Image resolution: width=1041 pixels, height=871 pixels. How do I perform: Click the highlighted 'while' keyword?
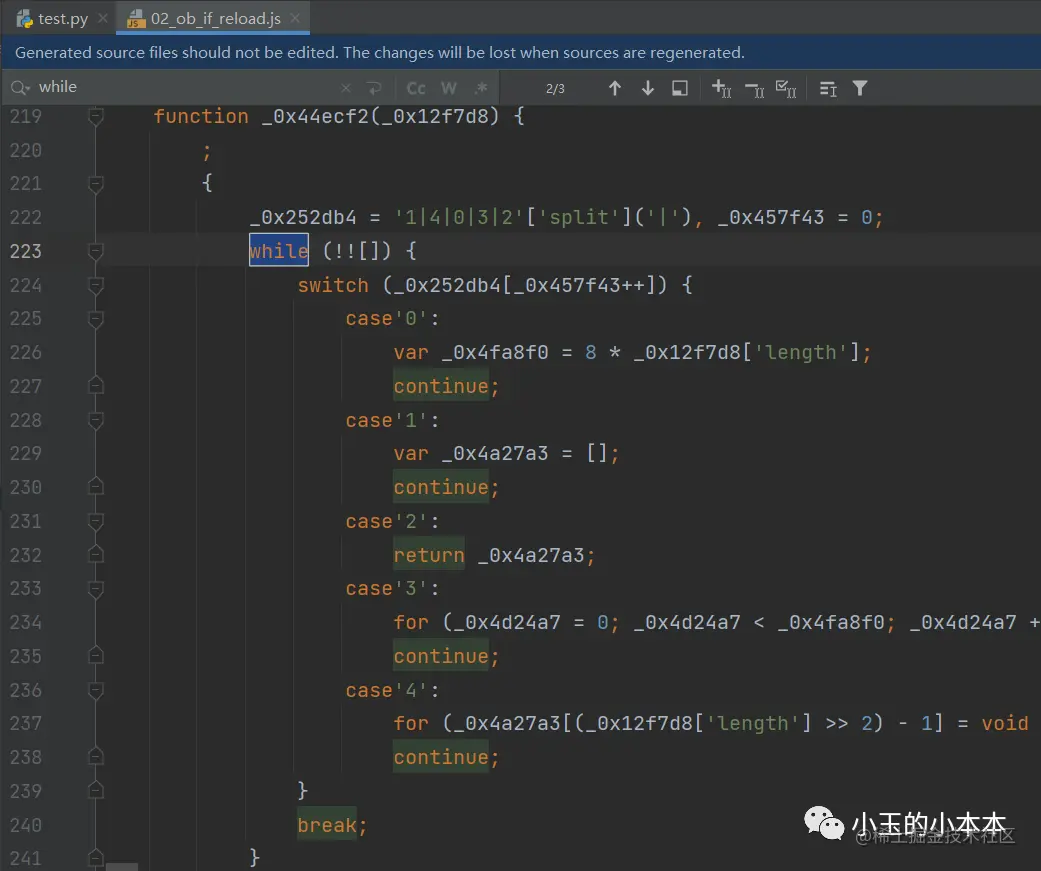[279, 250]
